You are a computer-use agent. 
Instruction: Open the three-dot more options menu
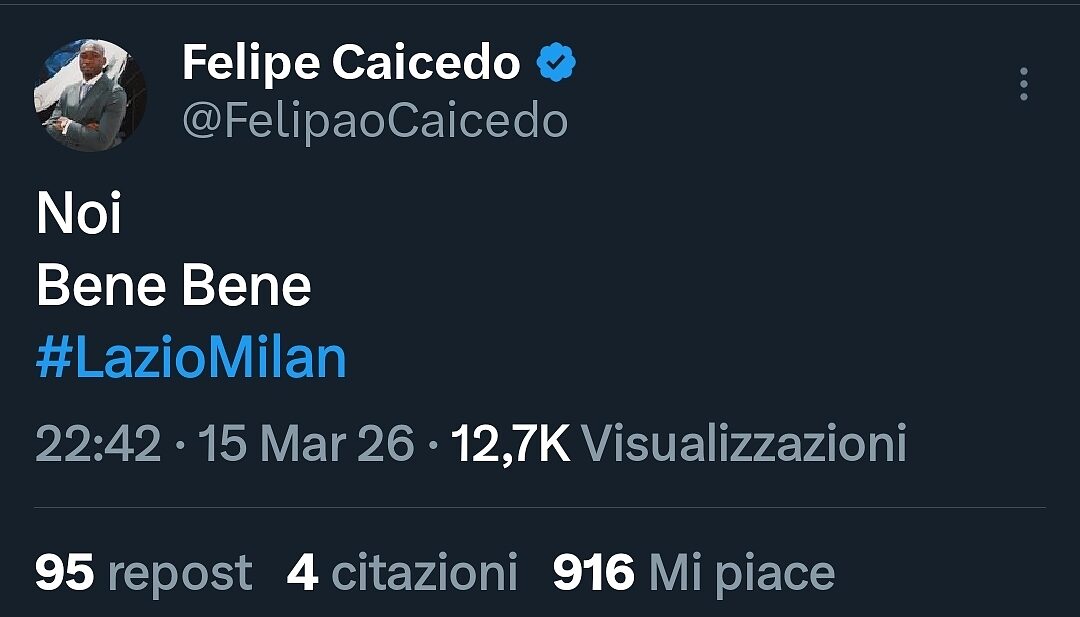[x=1023, y=85]
